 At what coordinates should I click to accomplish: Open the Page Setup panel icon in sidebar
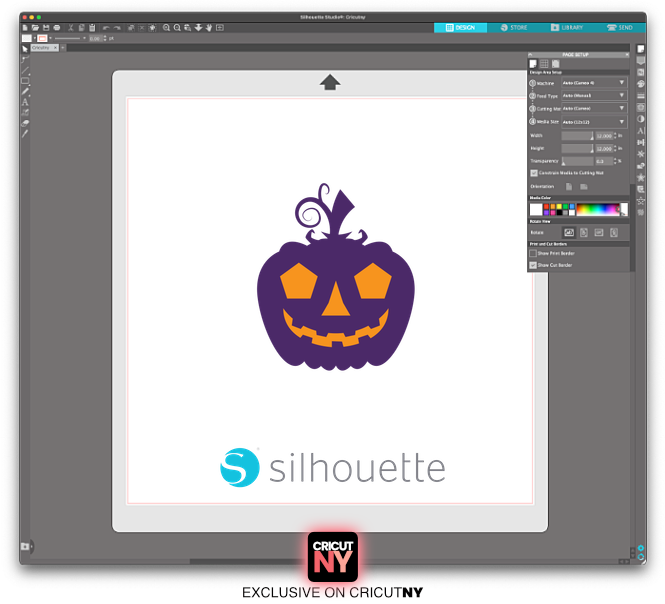pyautogui.click(x=641, y=49)
